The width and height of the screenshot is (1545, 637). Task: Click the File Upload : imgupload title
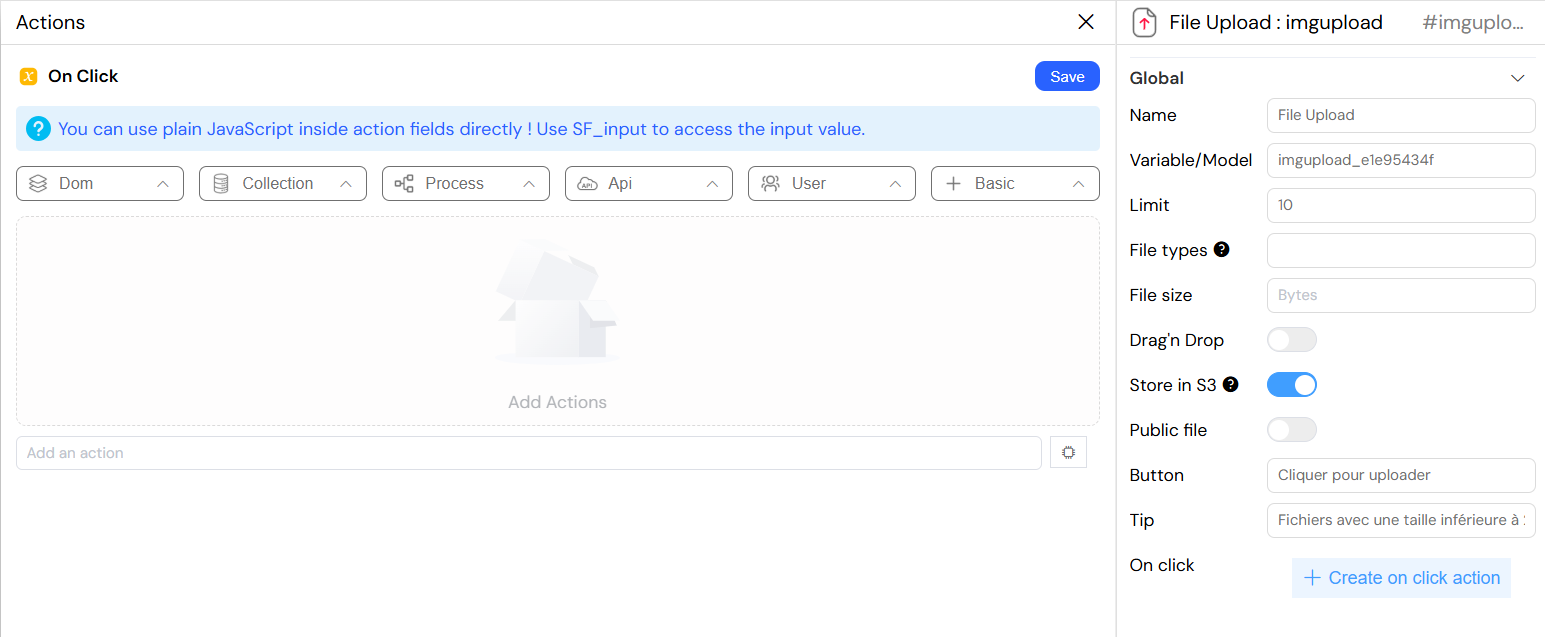coord(1276,23)
